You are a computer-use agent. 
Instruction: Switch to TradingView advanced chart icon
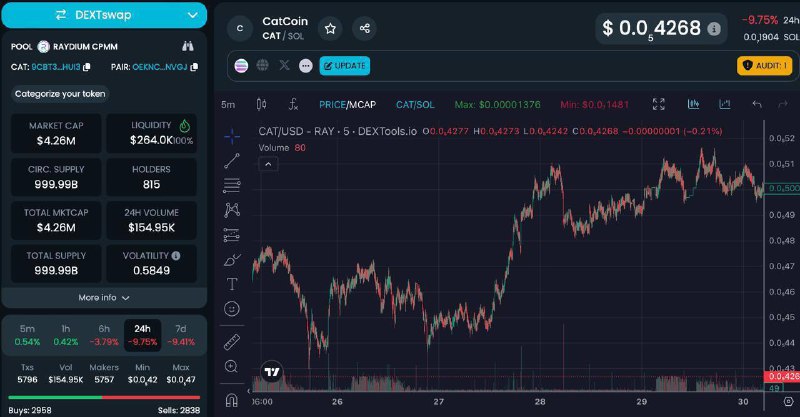tap(693, 104)
